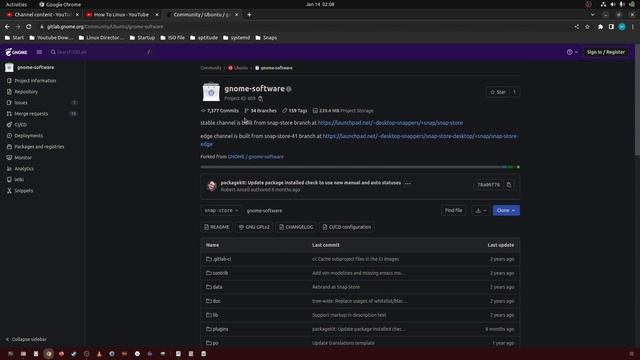Open the latest commit SHA button
Viewport: 640px width, 360px height.
point(488,185)
